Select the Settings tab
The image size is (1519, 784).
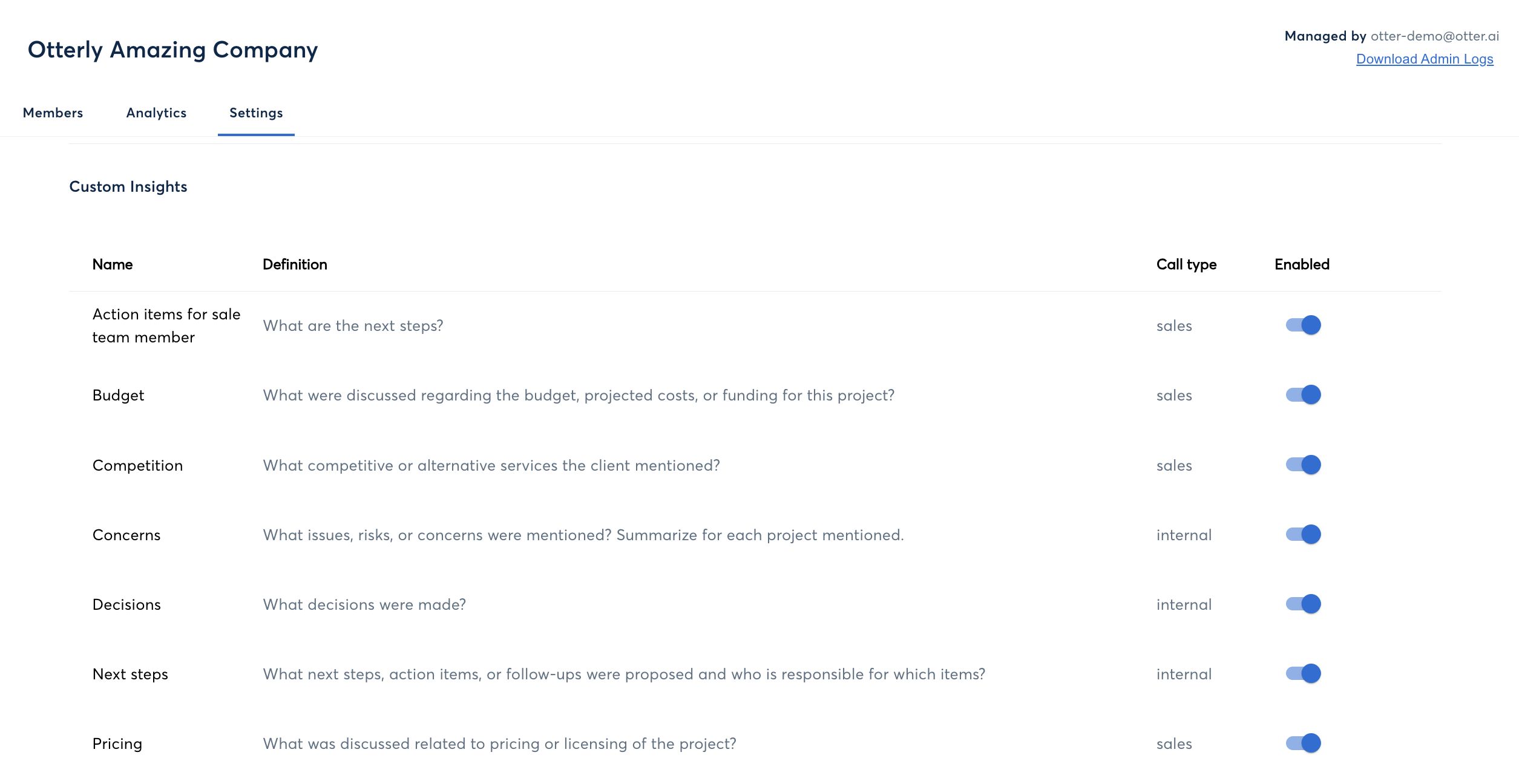256,113
